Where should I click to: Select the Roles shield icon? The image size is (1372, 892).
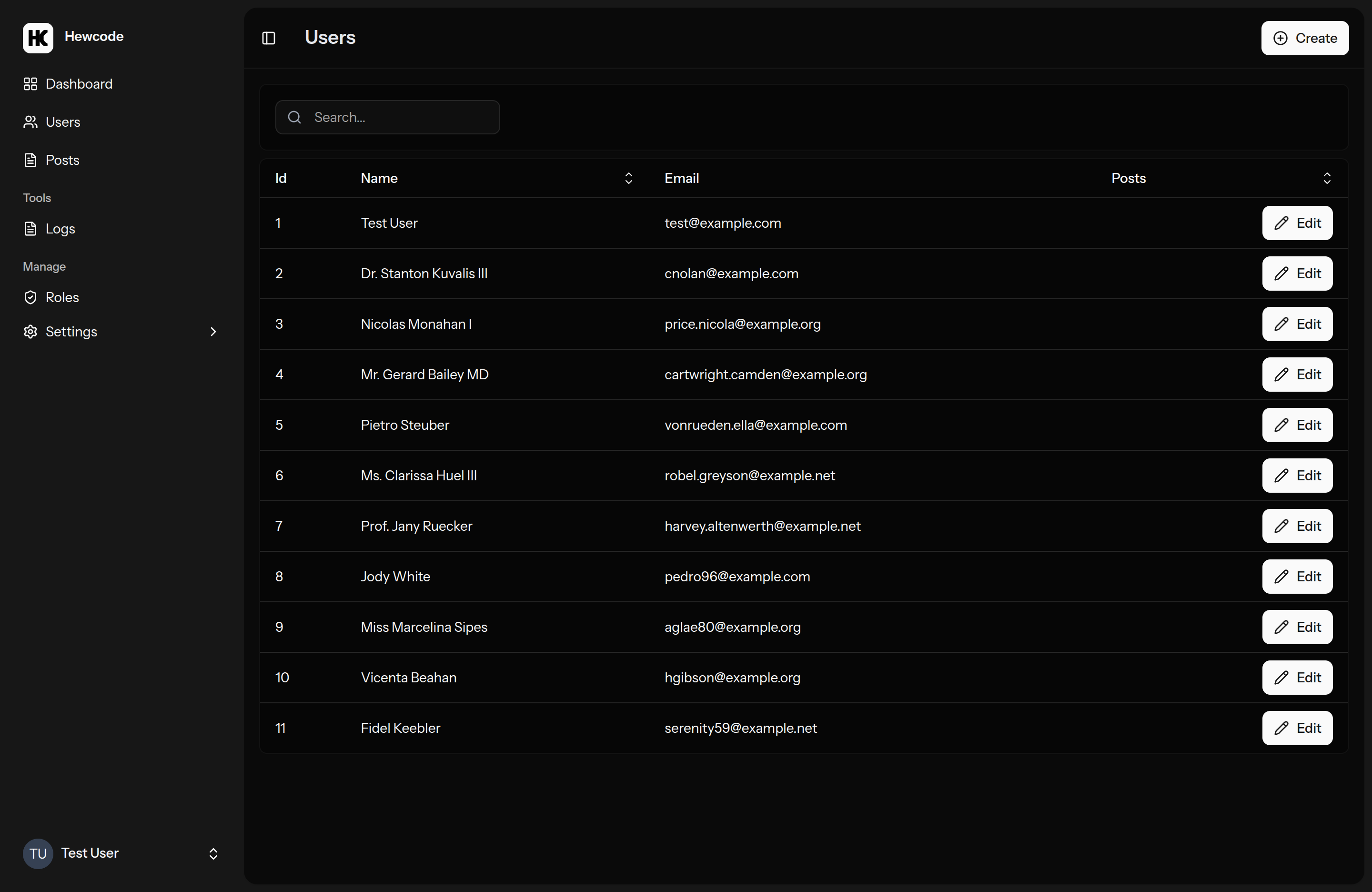30,297
